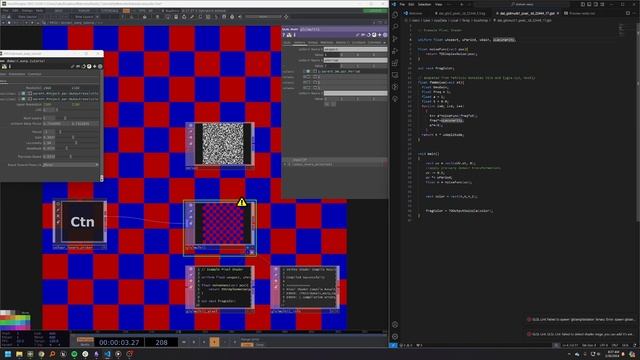Switch to VS Code via taskbar icon
The image size is (640, 360).
[107, 354]
